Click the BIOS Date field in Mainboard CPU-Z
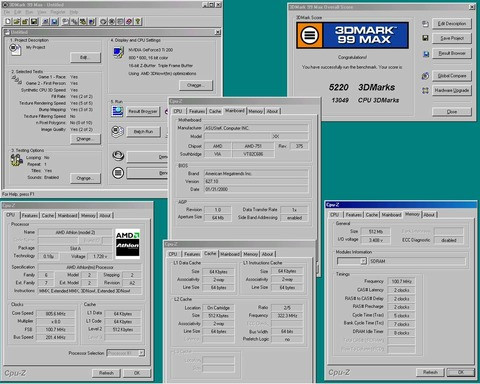This screenshot has height=384, width=480. pos(256,189)
